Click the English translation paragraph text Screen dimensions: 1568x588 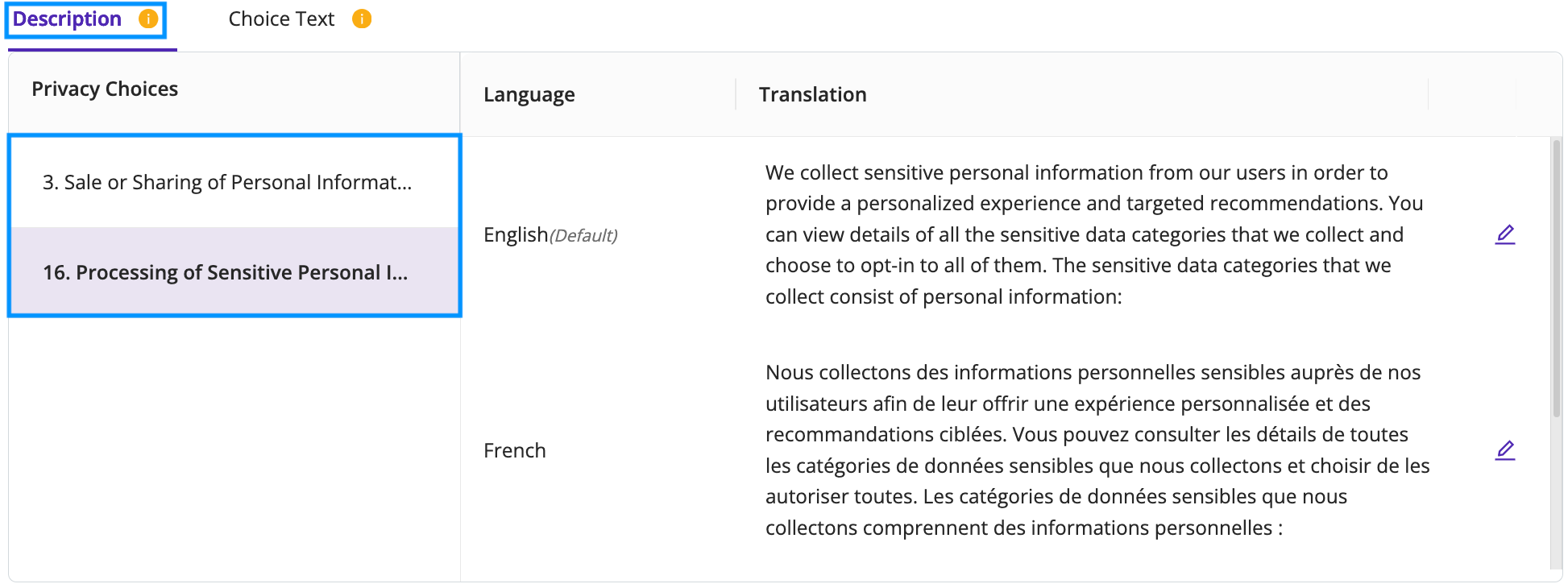point(1094,234)
